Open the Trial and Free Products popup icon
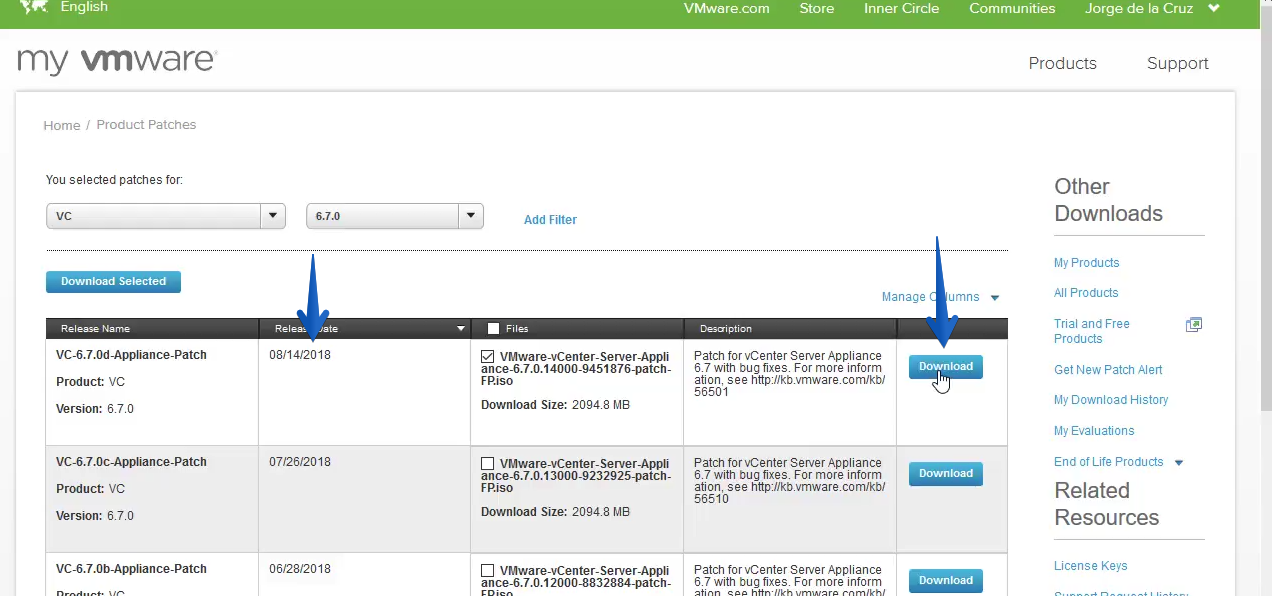 click(x=1194, y=325)
